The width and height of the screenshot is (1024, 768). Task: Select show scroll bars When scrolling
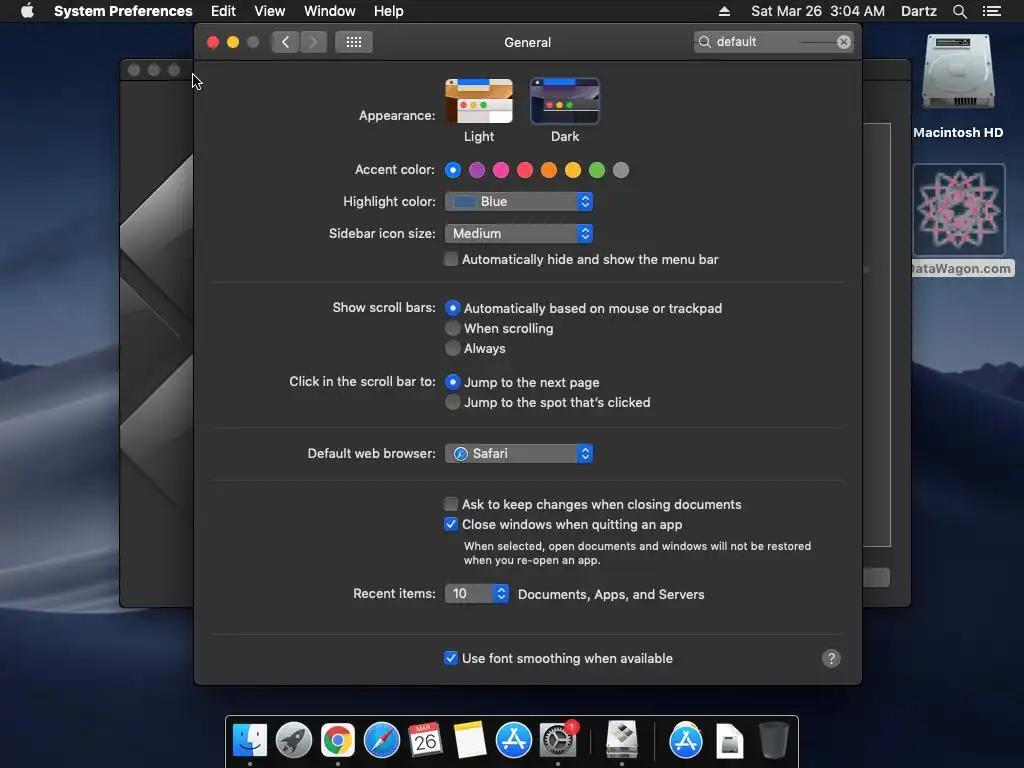point(453,328)
